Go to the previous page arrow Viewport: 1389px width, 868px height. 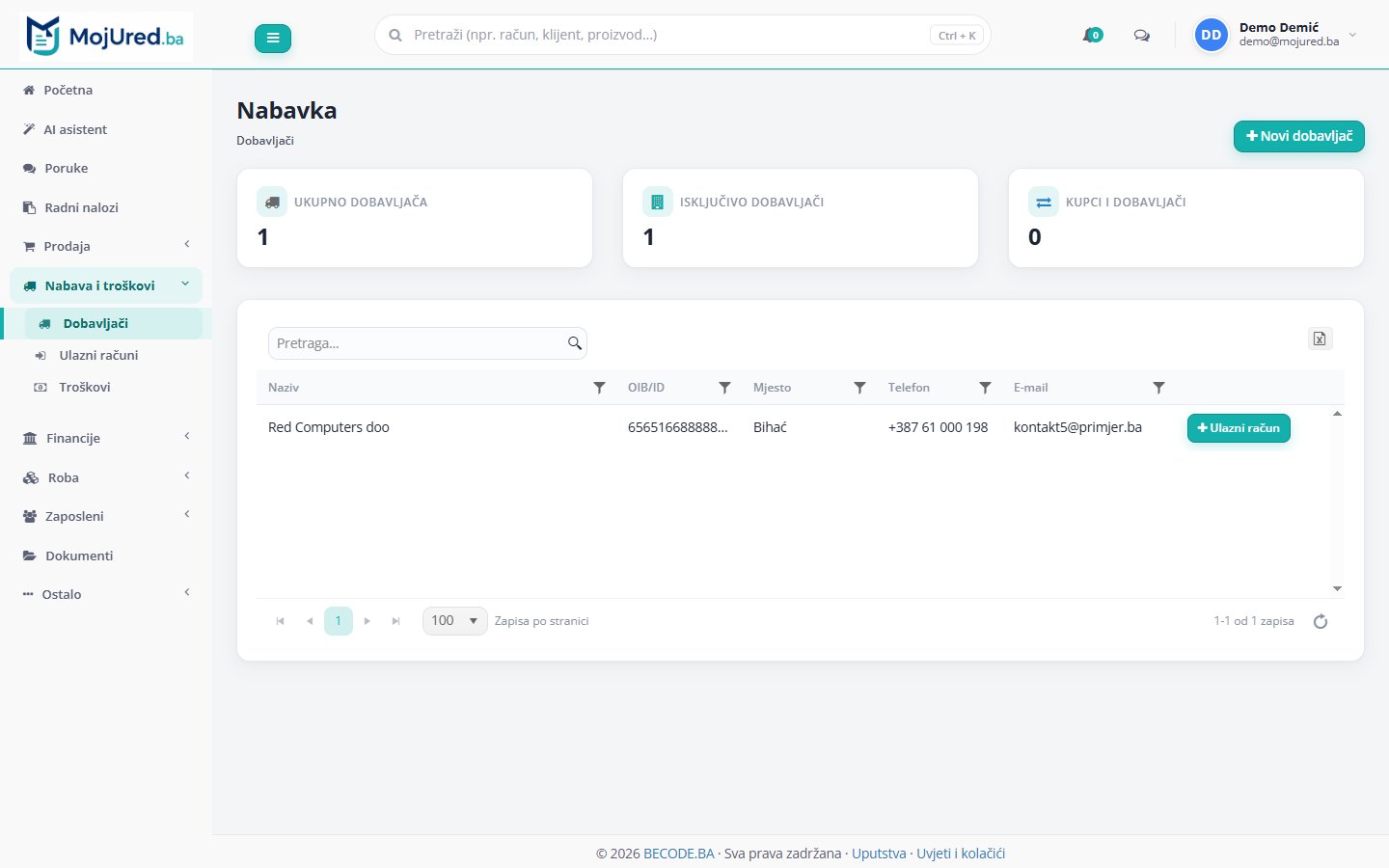click(310, 621)
